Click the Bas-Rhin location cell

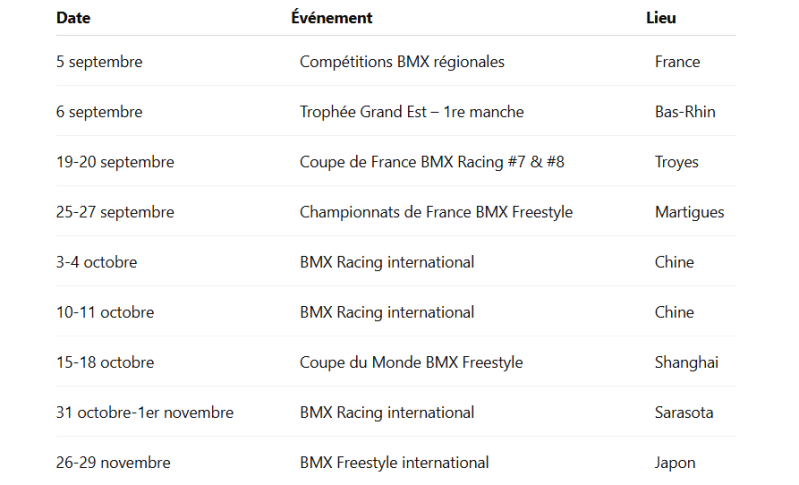tap(685, 112)
